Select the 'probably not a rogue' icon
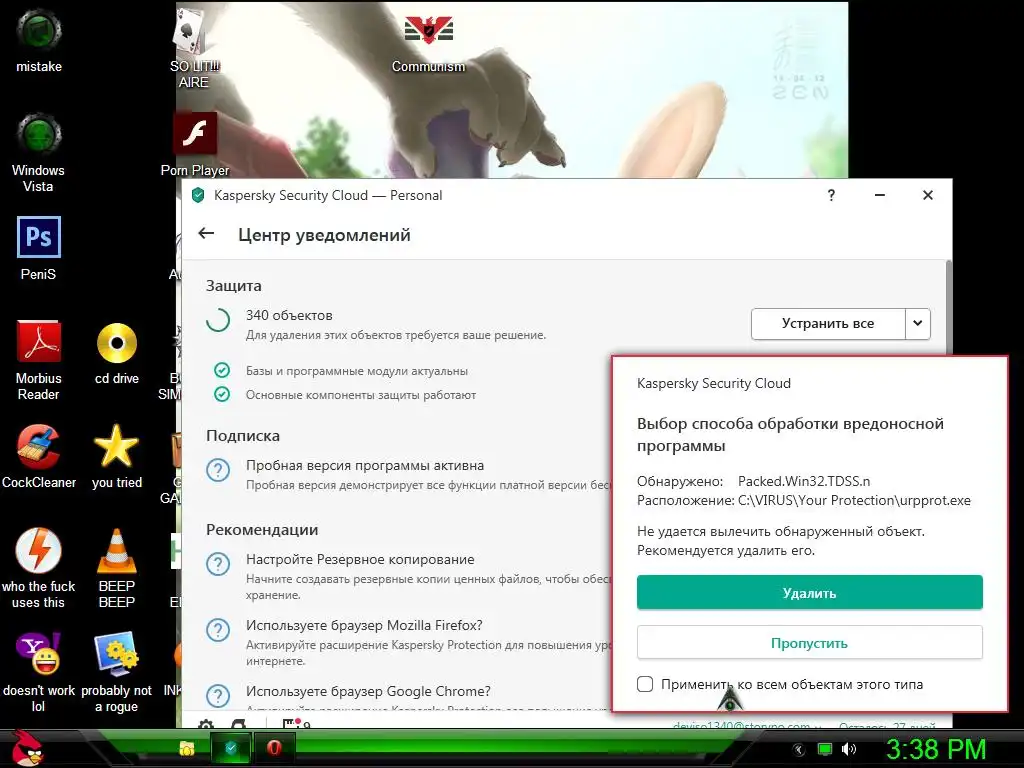1024x768 pixels. [x=117, y=671]
